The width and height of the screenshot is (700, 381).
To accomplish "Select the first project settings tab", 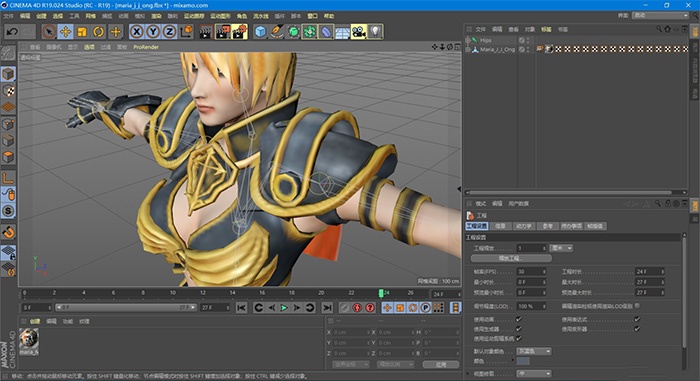I will pyautogui.click(x=477, y=226).
